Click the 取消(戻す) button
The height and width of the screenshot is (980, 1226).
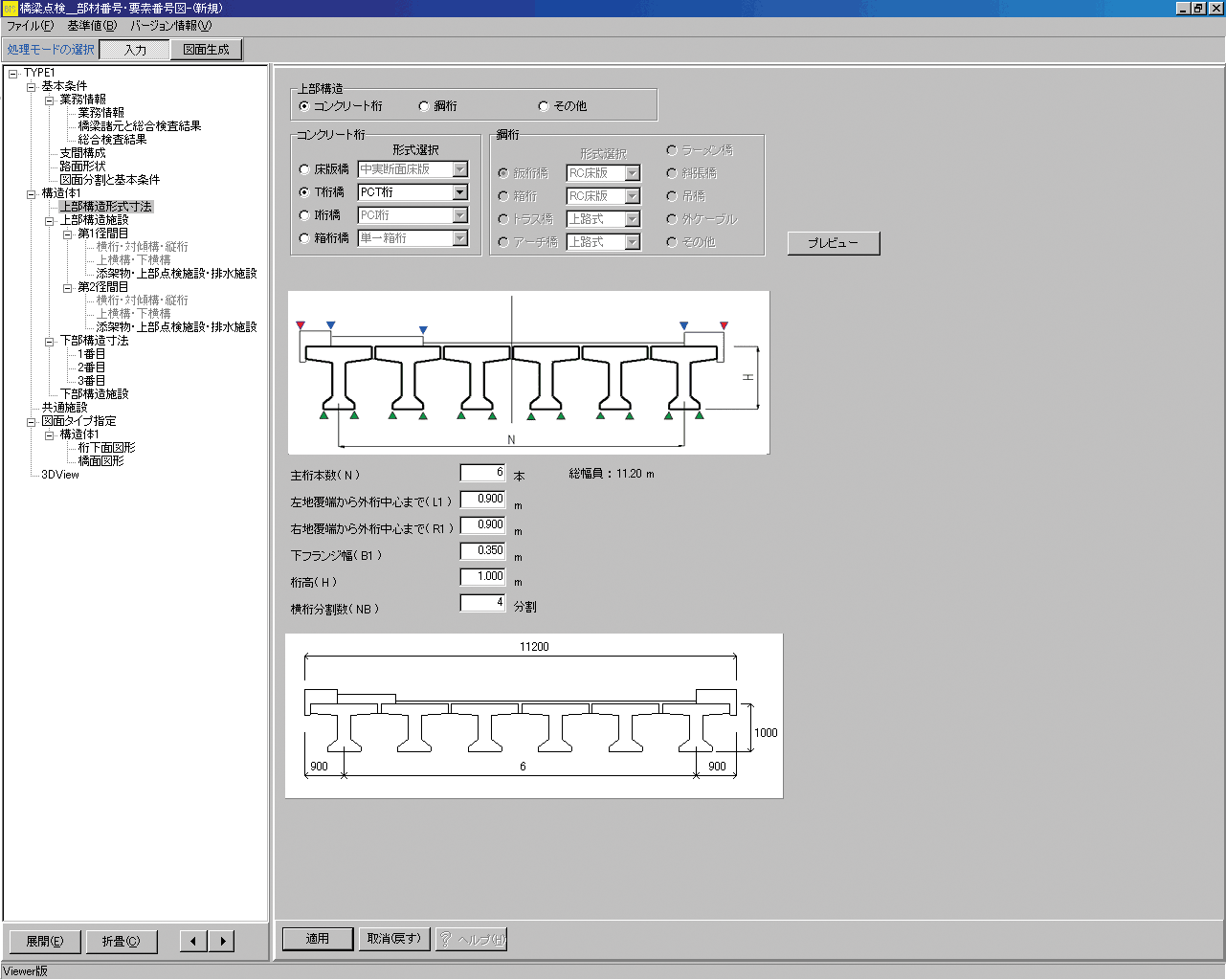[394, 939]
